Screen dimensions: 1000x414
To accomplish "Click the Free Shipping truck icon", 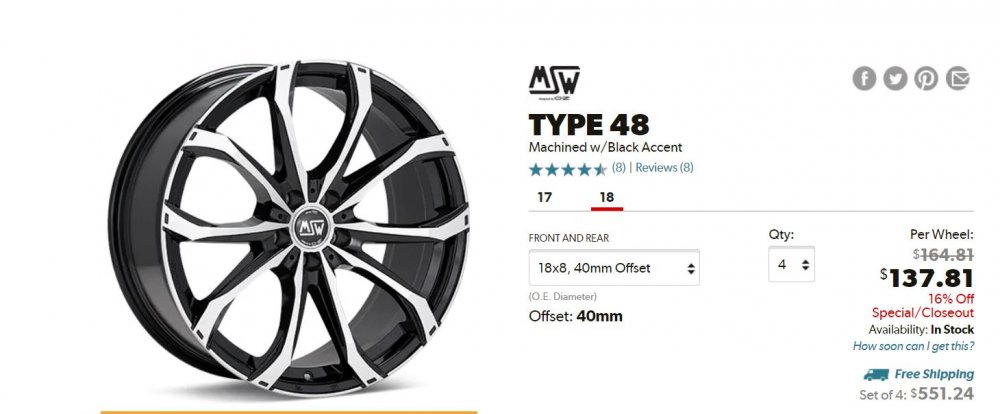I will point(876,374).
